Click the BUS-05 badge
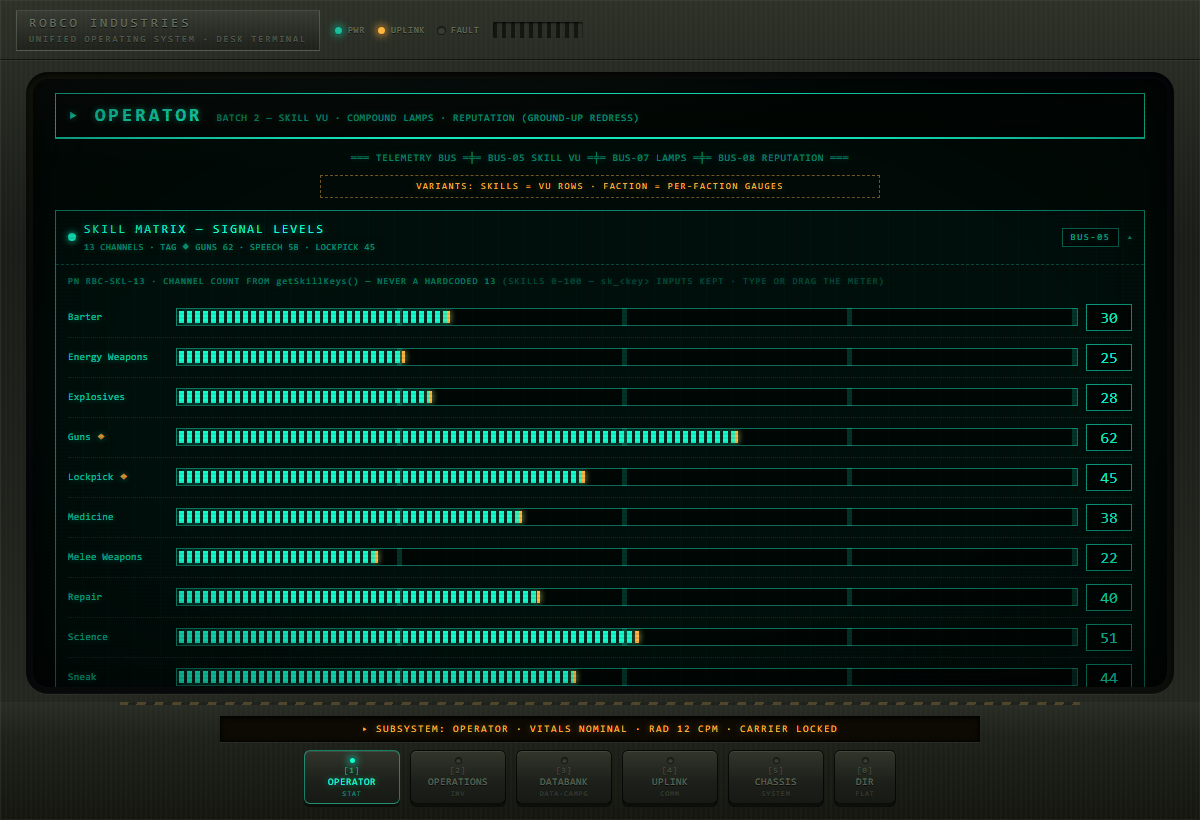The width and height of the screenshot is (1200, 820). (x=1090, y=237)
